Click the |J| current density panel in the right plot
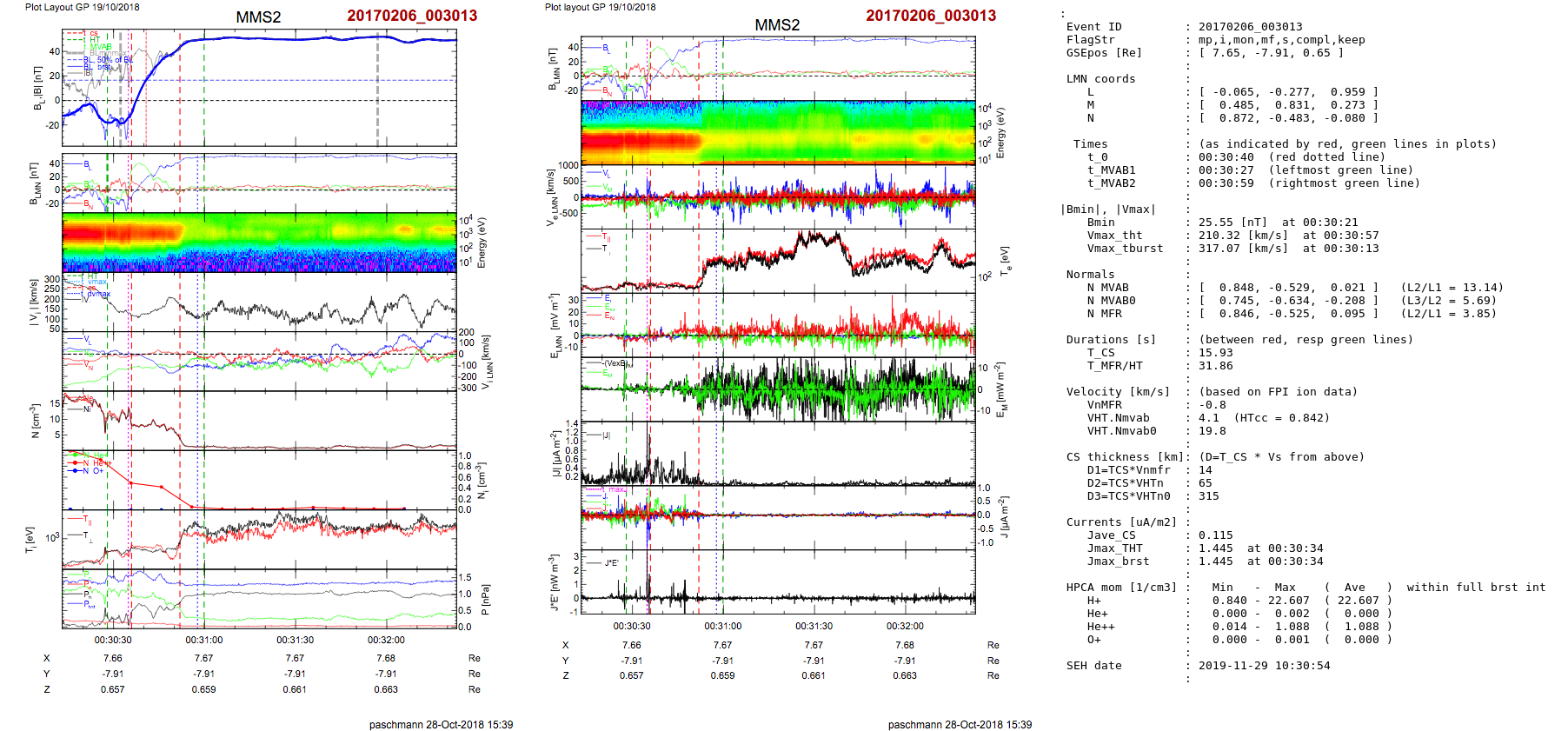The image size is (1568, 731). point(778,453)
